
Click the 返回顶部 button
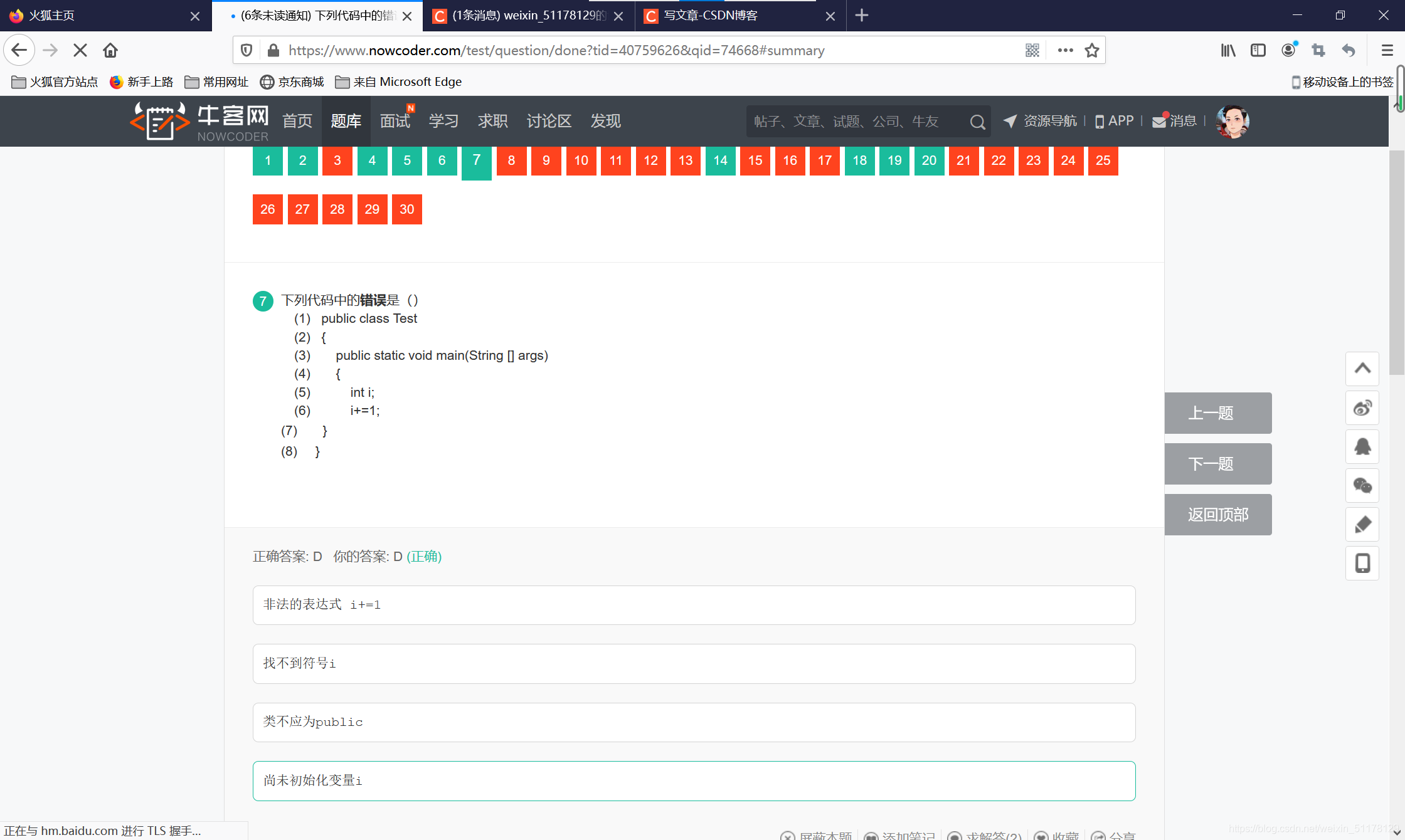click(1218, 515)
